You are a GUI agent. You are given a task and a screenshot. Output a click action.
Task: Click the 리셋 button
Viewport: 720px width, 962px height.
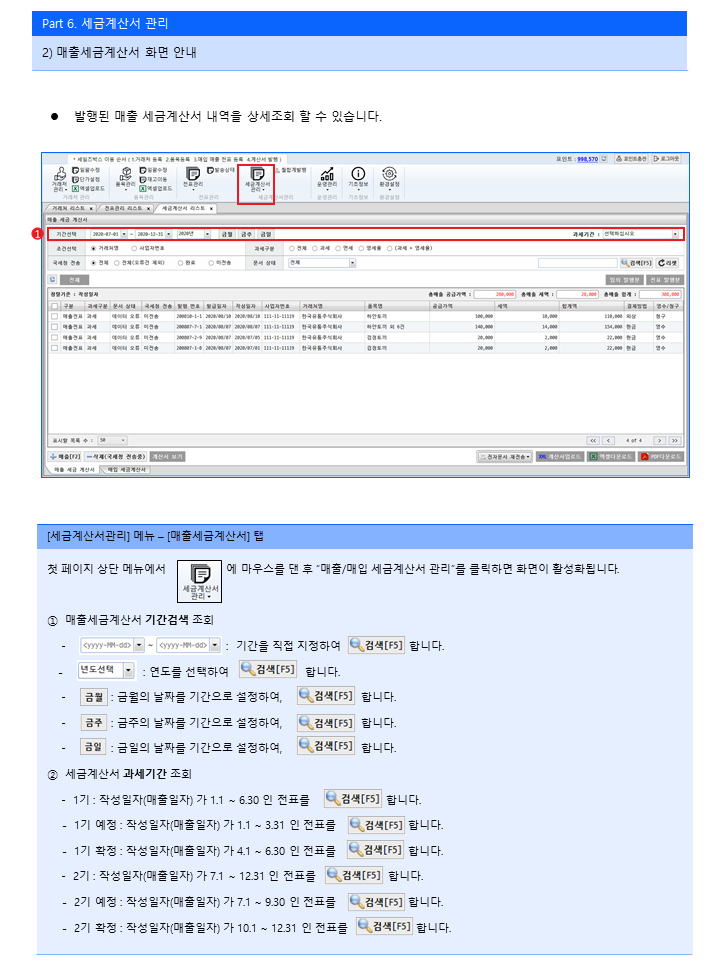(x=668, y=263)
